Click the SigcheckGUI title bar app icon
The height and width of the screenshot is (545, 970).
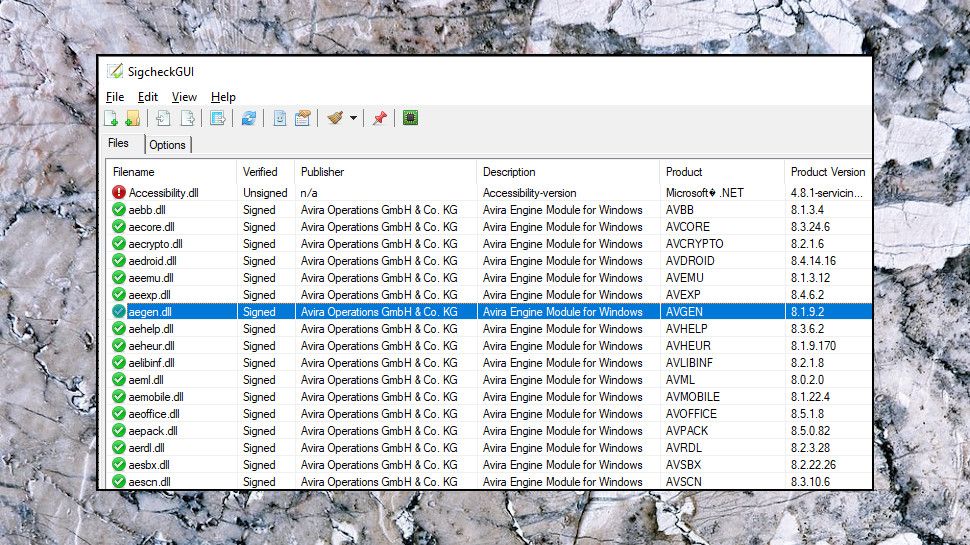114,71
